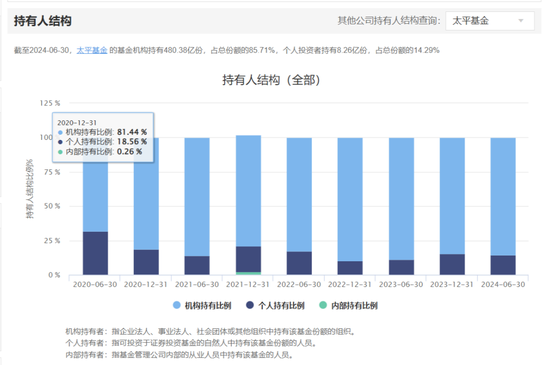Image resolution: width=550 pixels, height=365 pixels.
Task: Click the 个人持有者 definition line
Action: pyautogui.click(x=191, y=343)
